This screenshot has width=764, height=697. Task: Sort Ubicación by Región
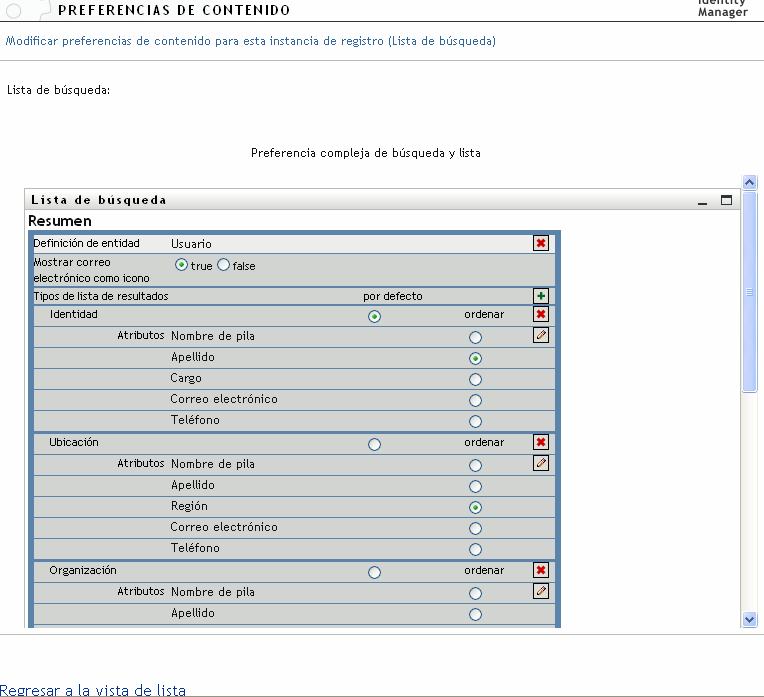(x=476, y=507)
